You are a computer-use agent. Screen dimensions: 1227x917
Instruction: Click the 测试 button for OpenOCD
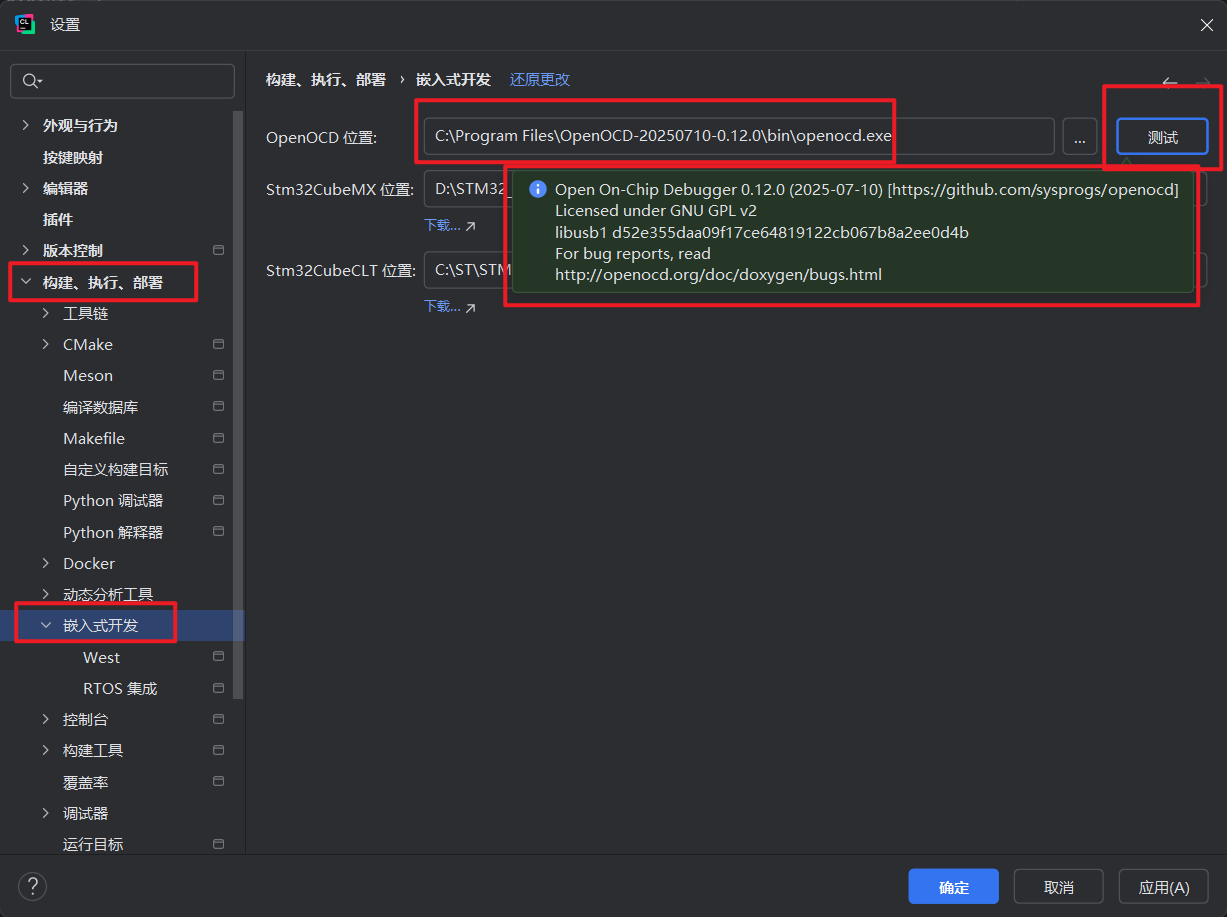(1162, 137)
